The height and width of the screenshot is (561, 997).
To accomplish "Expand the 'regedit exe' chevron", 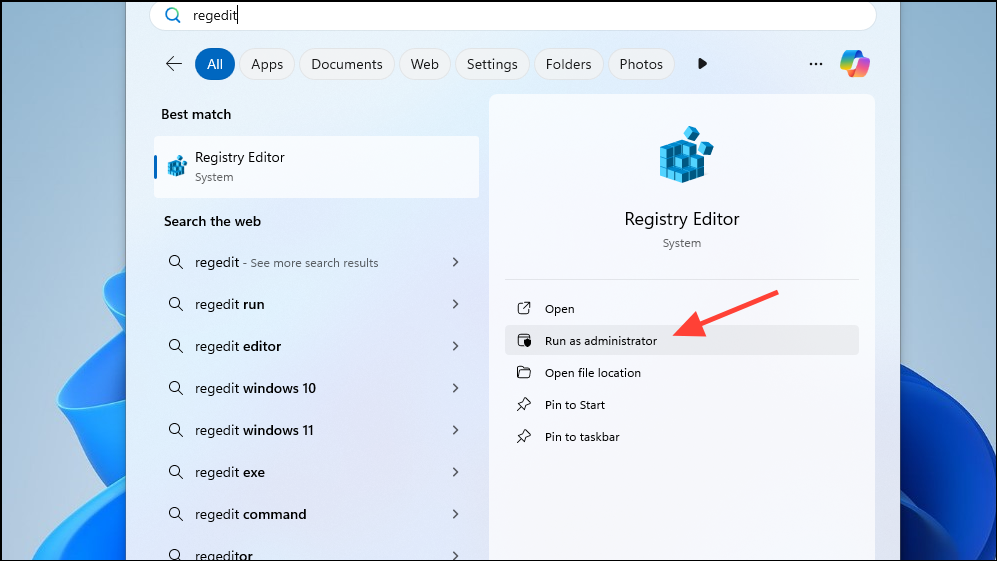I will 455,472.
